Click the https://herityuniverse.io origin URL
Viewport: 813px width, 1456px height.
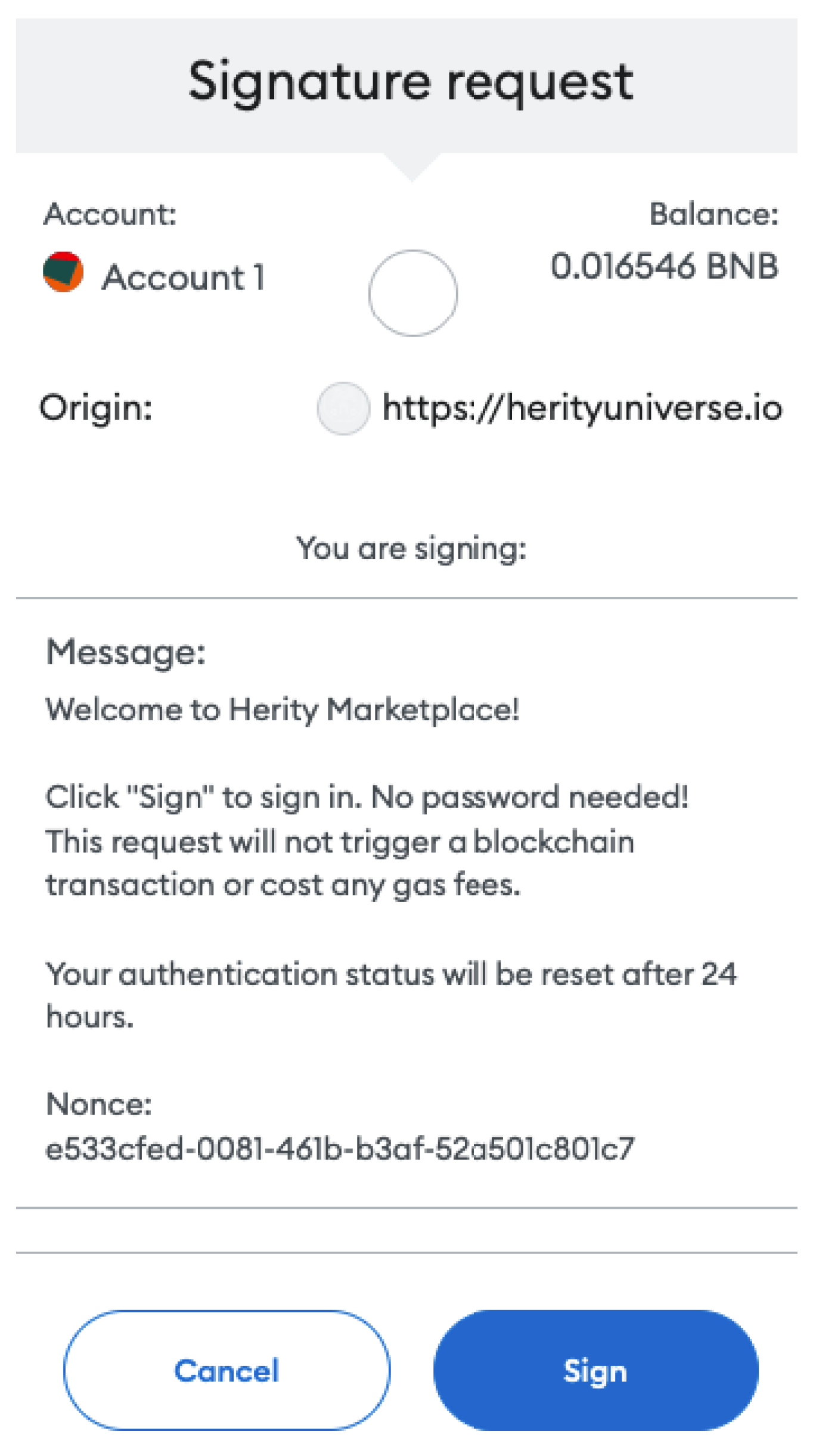pos(582,409)
